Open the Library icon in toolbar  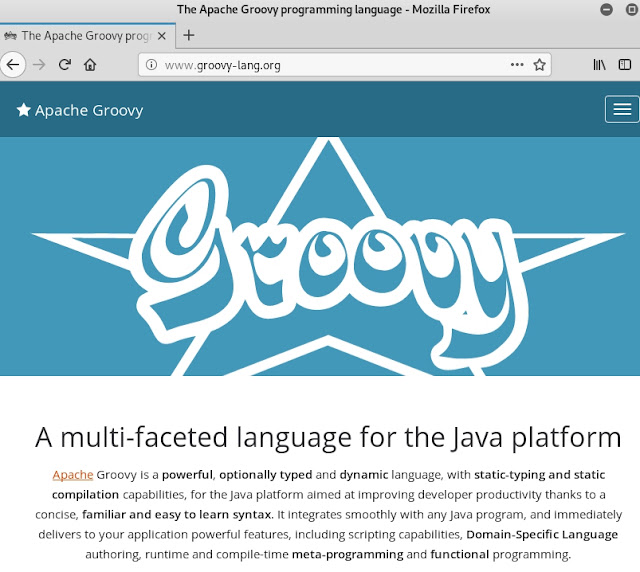(599, 65)
